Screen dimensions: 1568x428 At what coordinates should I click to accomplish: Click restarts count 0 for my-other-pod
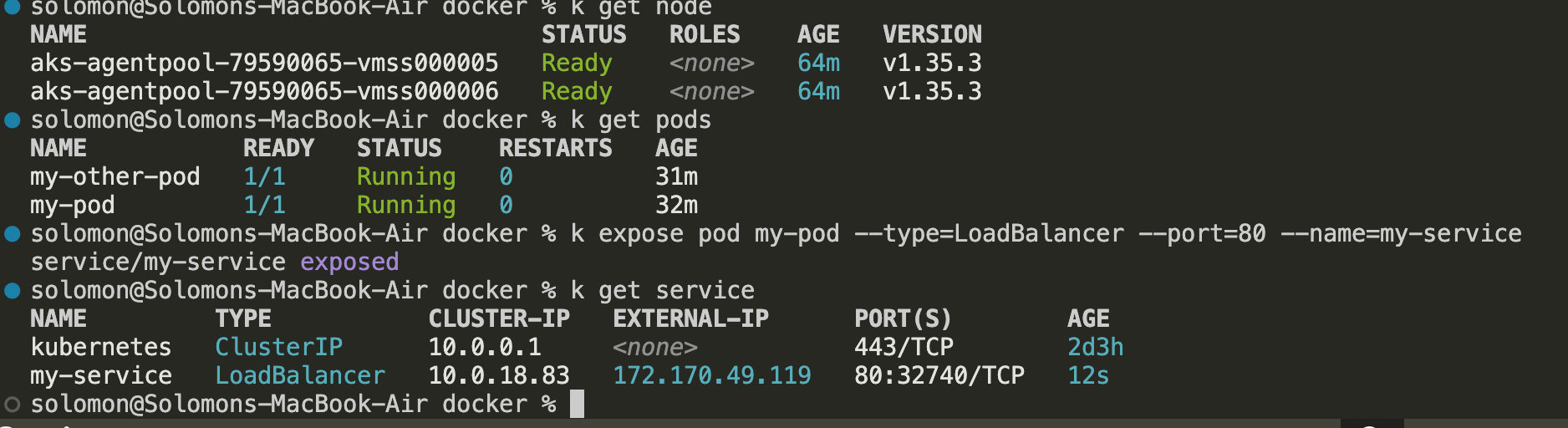point(506,176)
